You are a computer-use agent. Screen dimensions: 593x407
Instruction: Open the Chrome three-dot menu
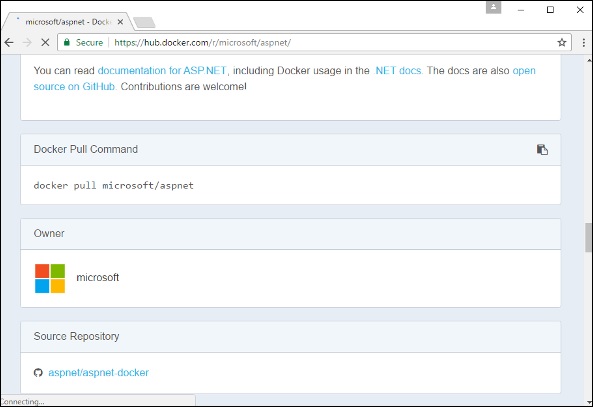pyautogui.click(x=584, y=42)
